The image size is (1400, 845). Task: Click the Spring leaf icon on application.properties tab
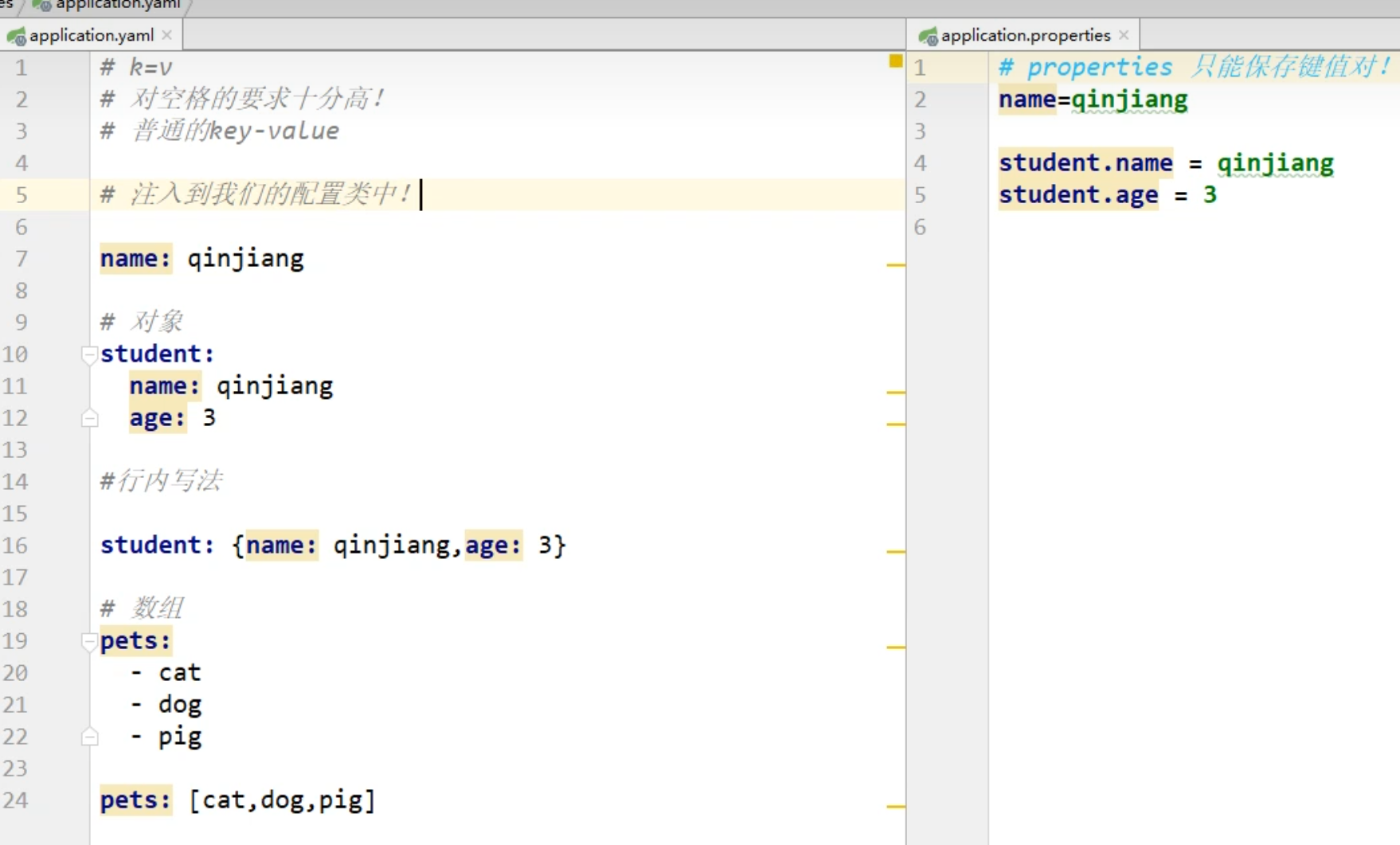pyautogui.click(x=928, y=35)
